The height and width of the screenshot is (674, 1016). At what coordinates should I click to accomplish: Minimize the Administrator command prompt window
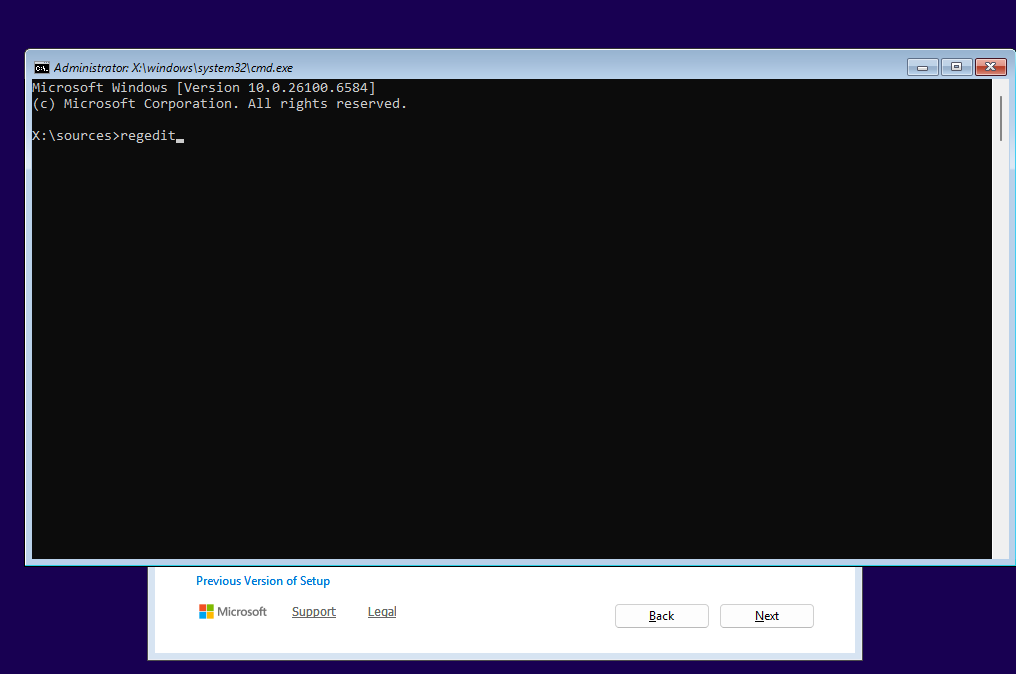pos(922,67)
